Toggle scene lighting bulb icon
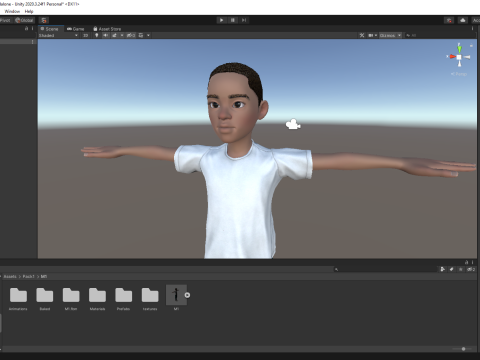The image size is (480, 360). (97, 35)
